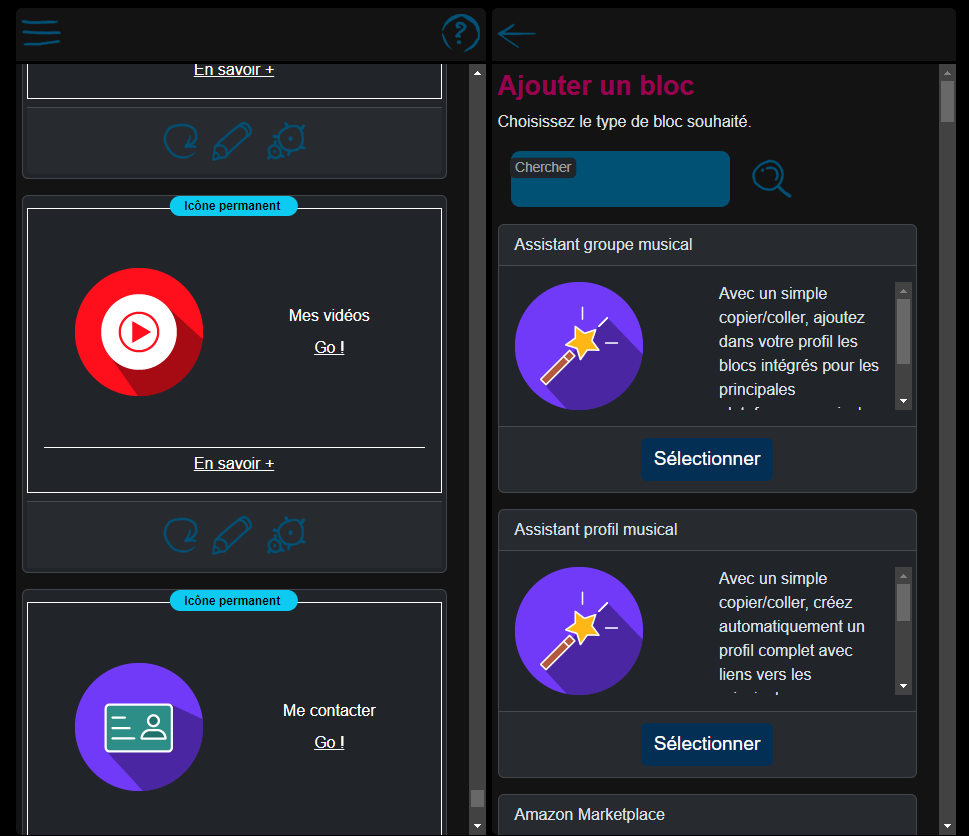Open the hamburger menu icon
This screenshot has width=969, height=836.
(x=41, y=33)
